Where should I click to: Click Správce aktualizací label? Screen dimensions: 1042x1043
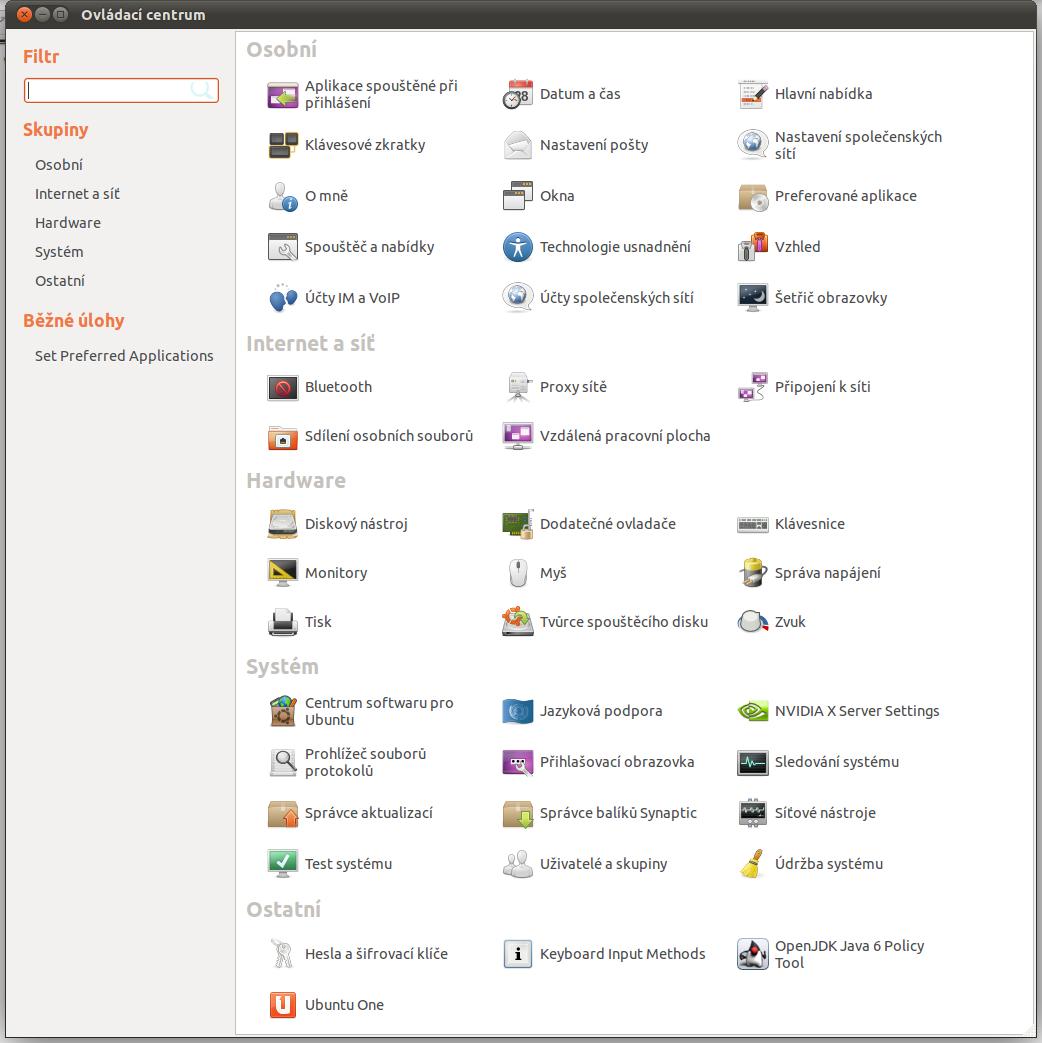[369, 813]
